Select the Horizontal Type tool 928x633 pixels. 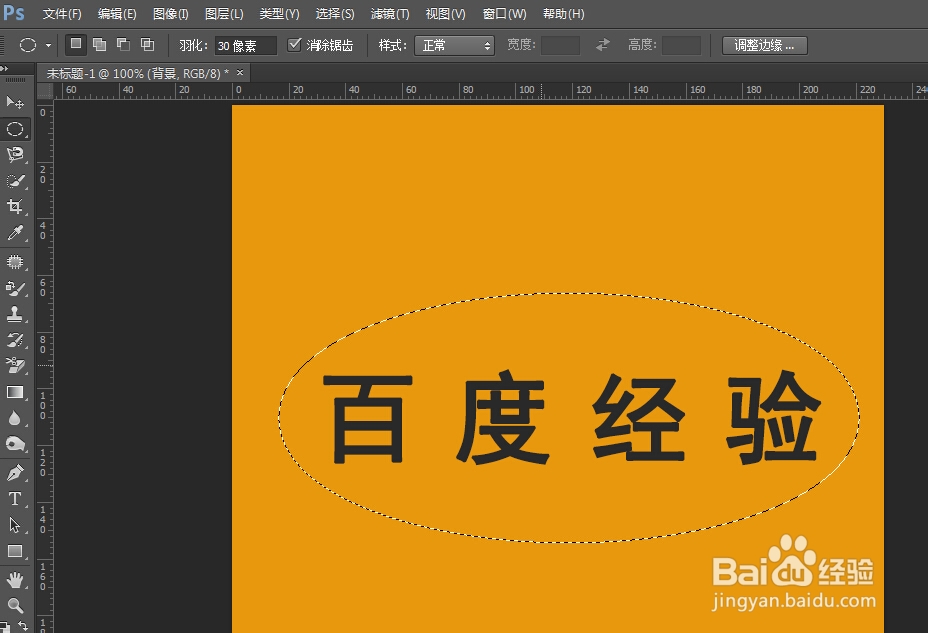(15, 499)
